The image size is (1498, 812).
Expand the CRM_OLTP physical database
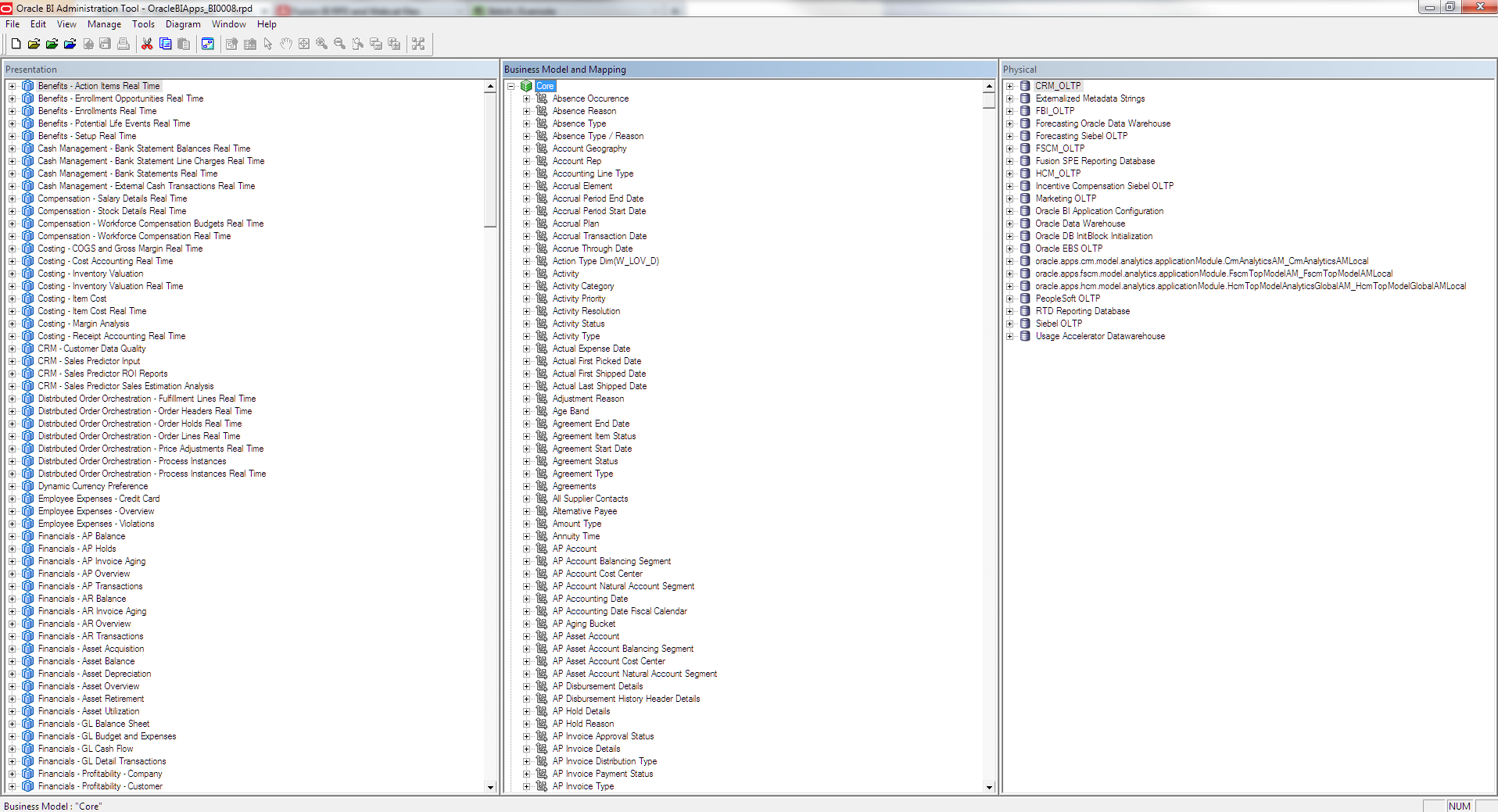pos(1009,86)
